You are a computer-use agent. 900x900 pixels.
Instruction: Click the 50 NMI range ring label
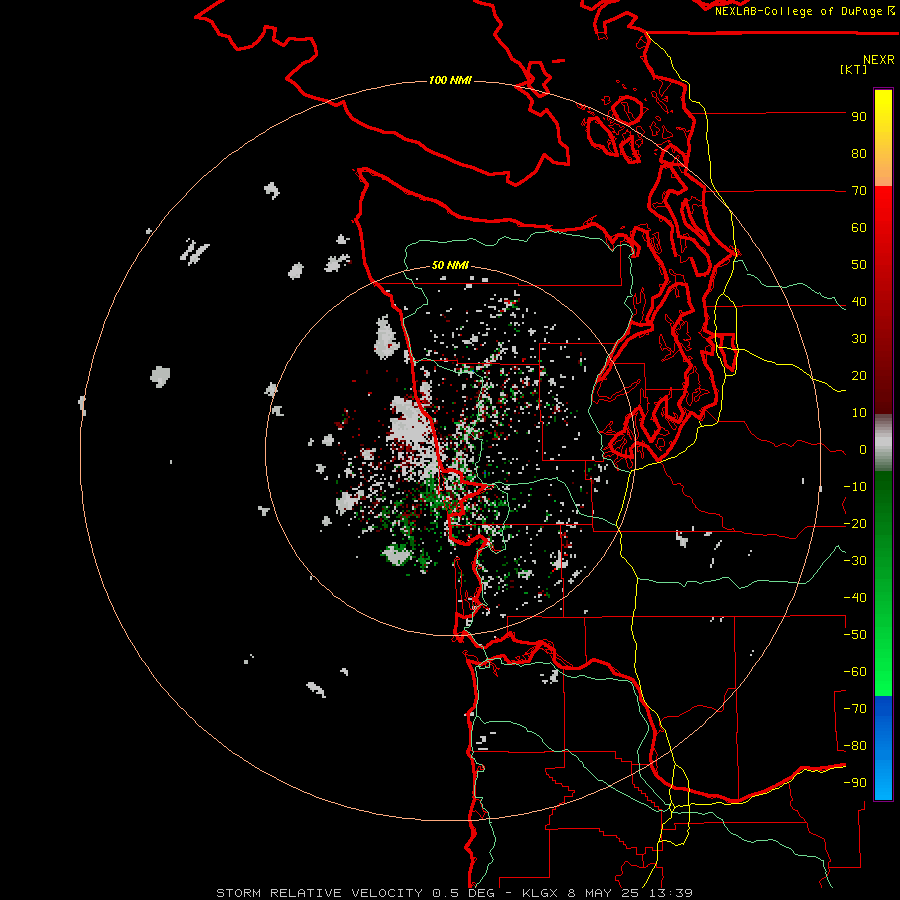[450, 265]
